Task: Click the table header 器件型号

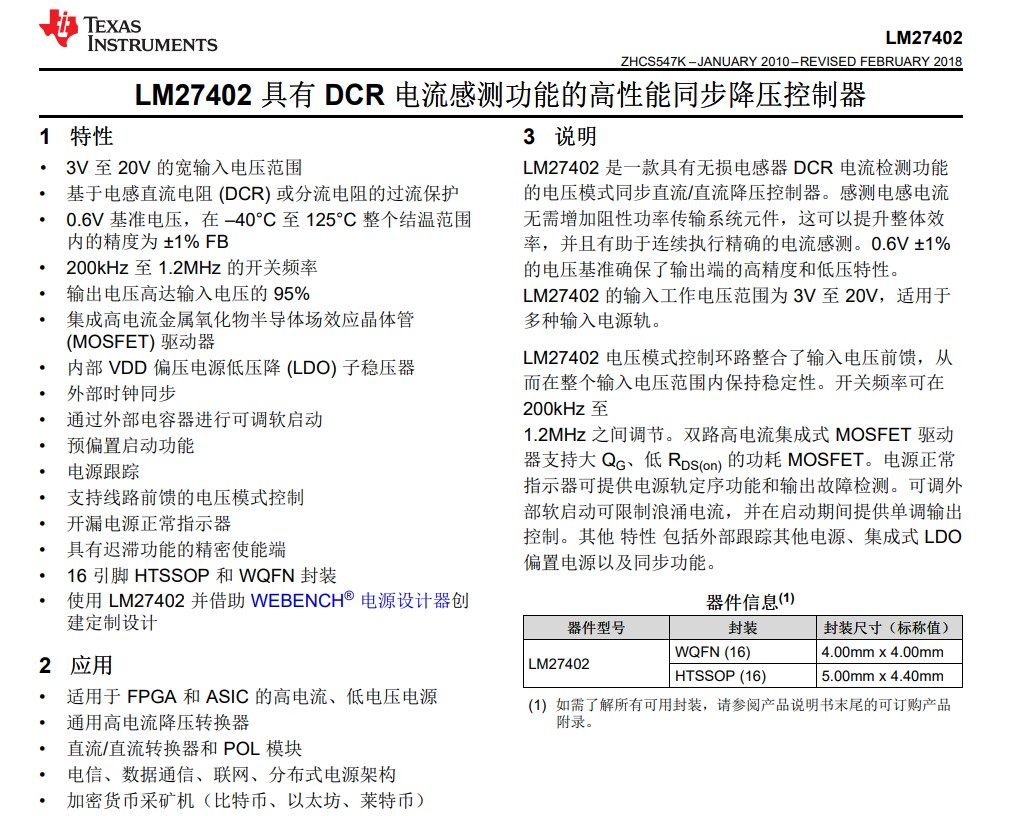Action: tap(596, 627)
